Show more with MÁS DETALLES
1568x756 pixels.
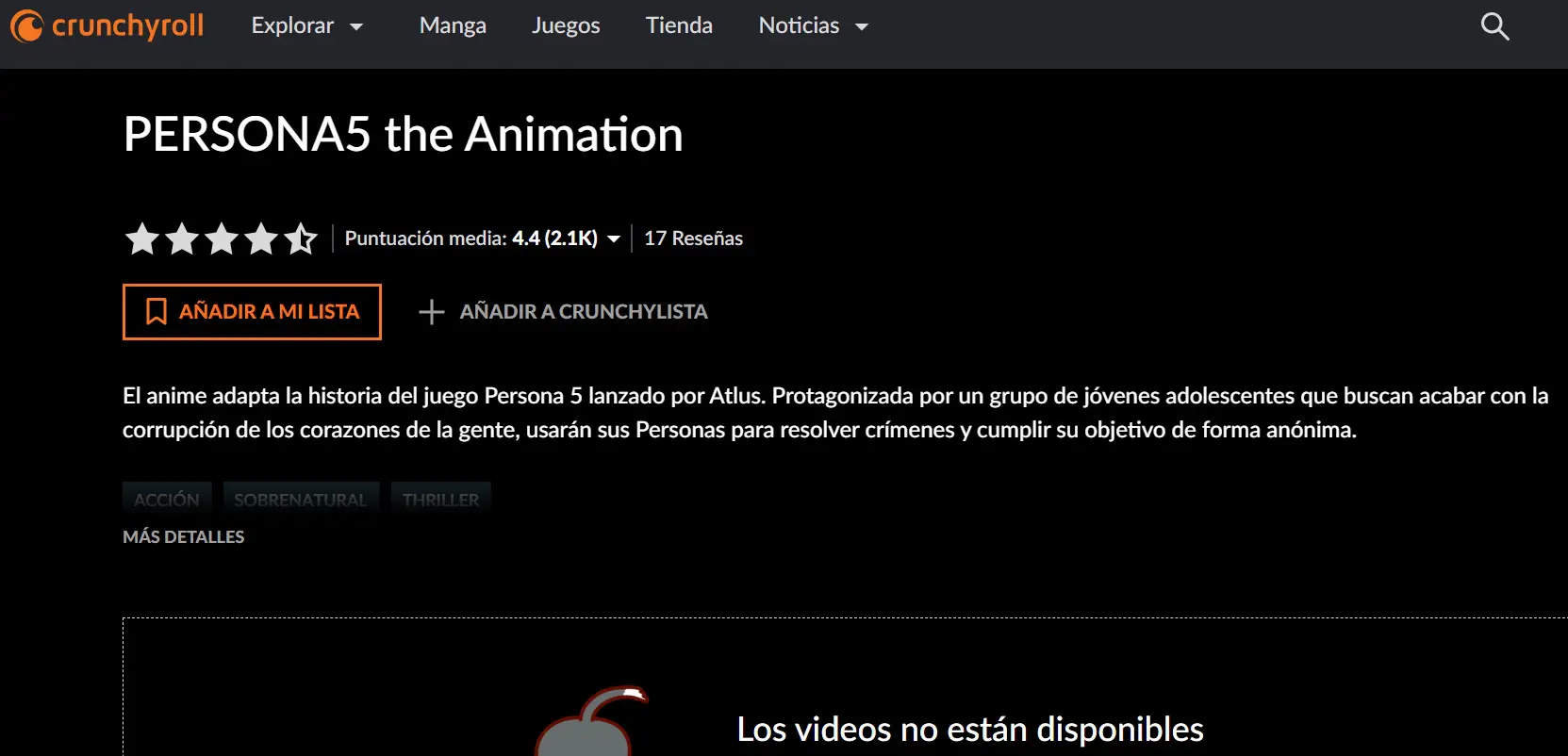pyautogui.click(x=183, y=536)
